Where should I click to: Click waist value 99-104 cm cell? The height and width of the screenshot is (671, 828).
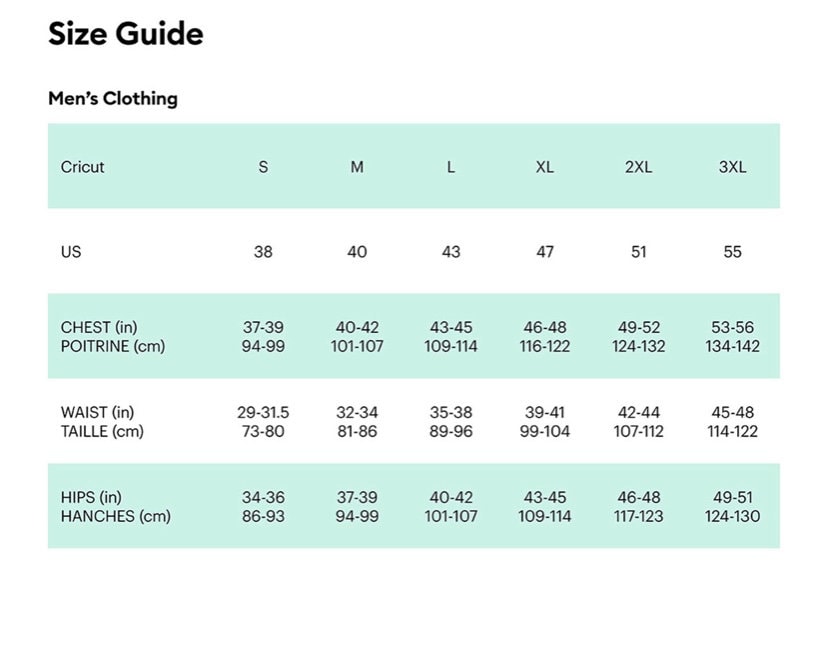point(544,431)
